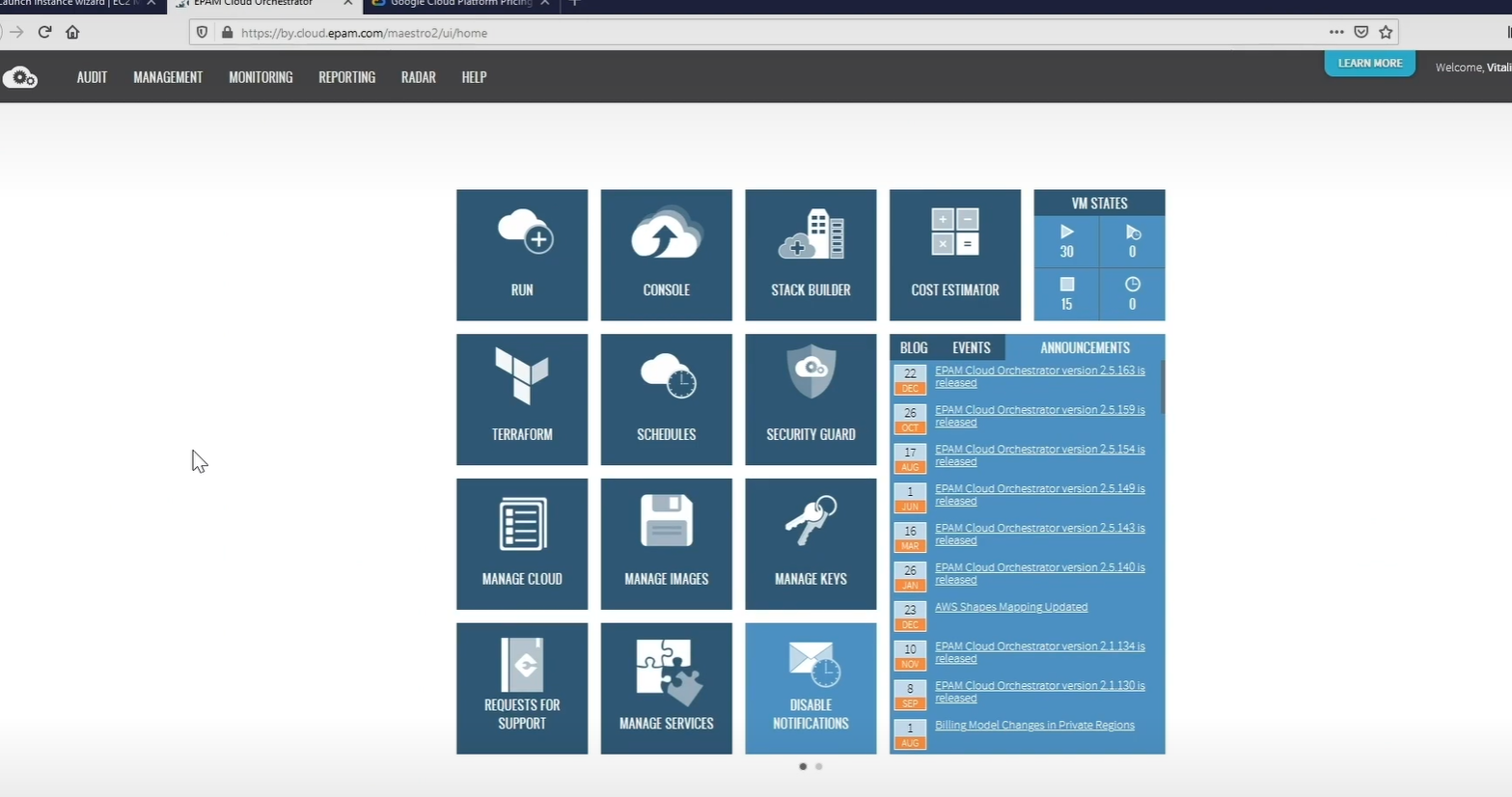
Task: Open Billing Model Changes in Private Regions
Action: point(1034,726)
